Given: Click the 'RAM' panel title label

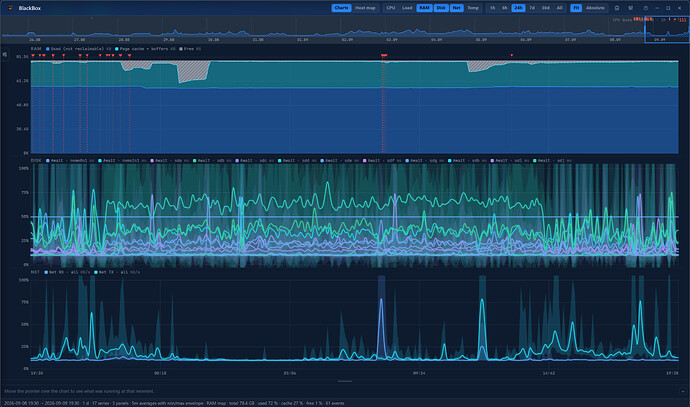Looking at the screenshot, I should click(36, 49).
